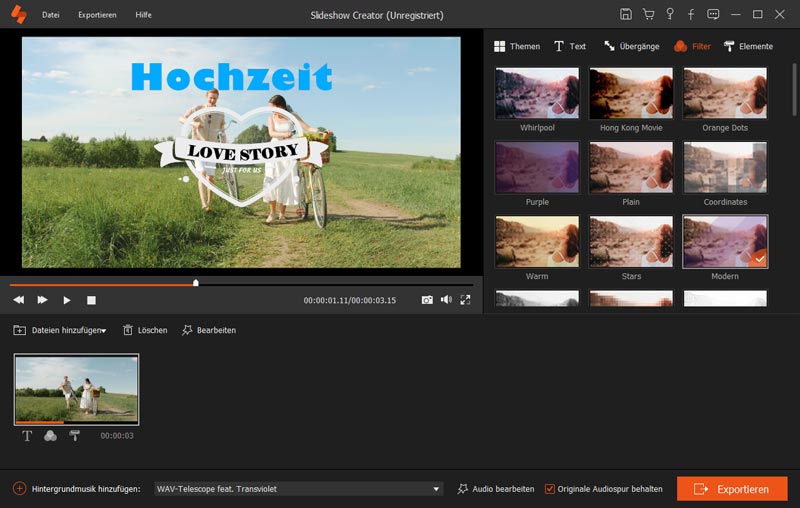Open the Exportieren menu

tap(97, 15)
